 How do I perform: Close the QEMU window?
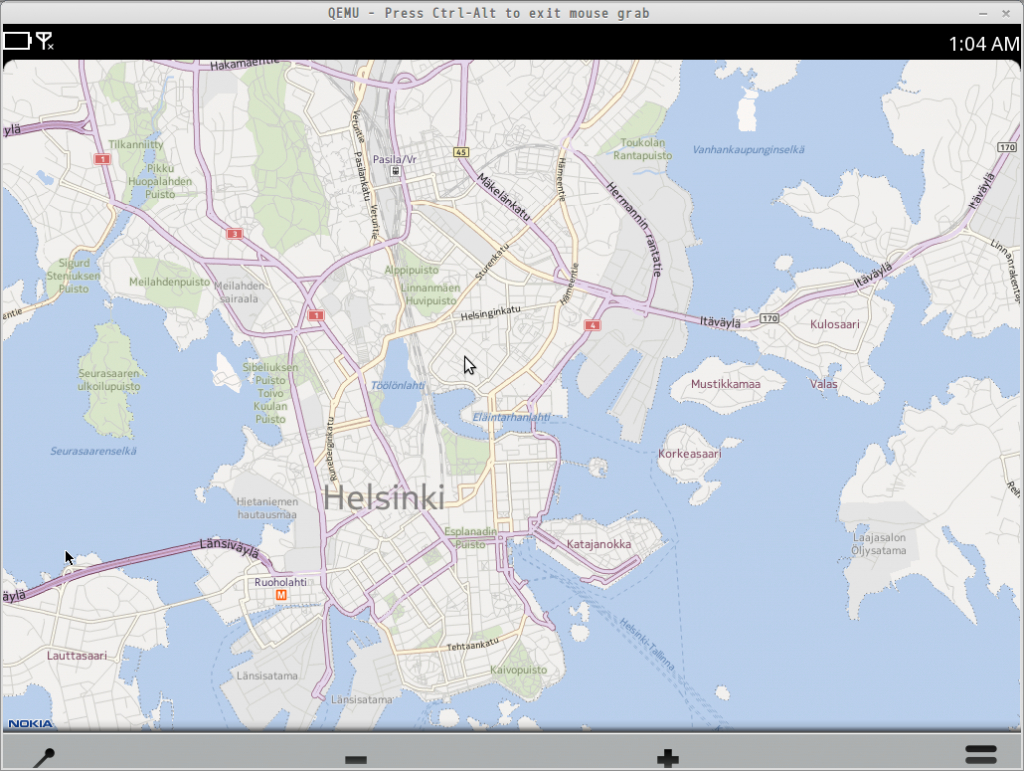tap(1006, 13)
